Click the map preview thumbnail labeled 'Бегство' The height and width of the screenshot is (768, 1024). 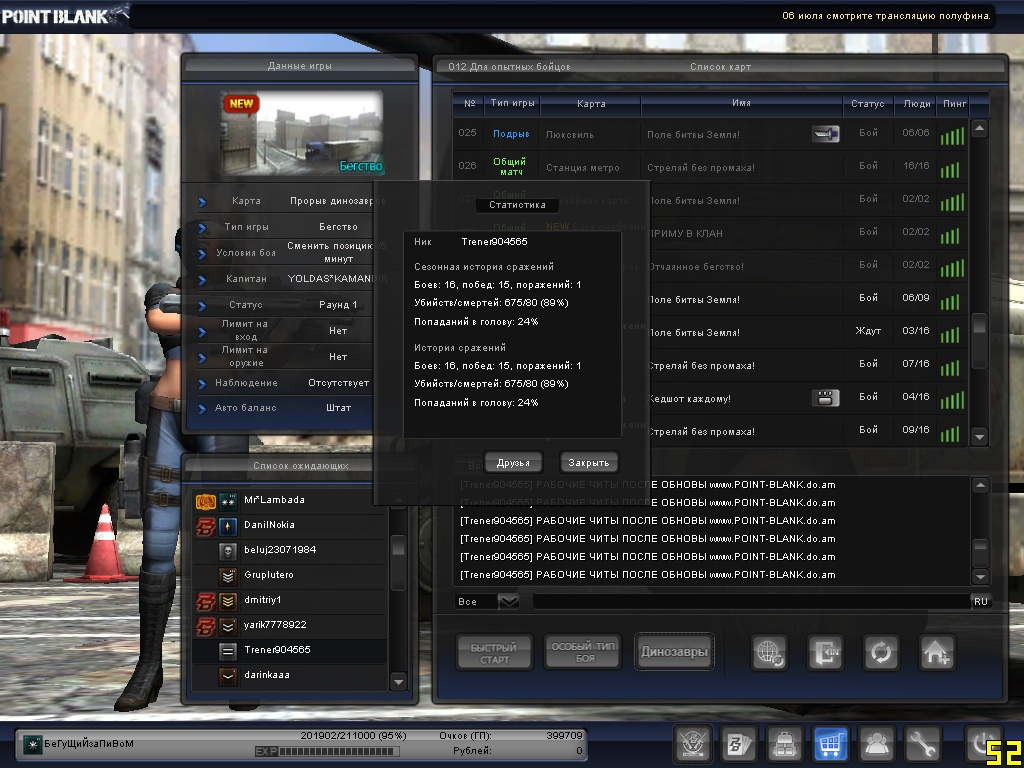[x=301, y=134]
